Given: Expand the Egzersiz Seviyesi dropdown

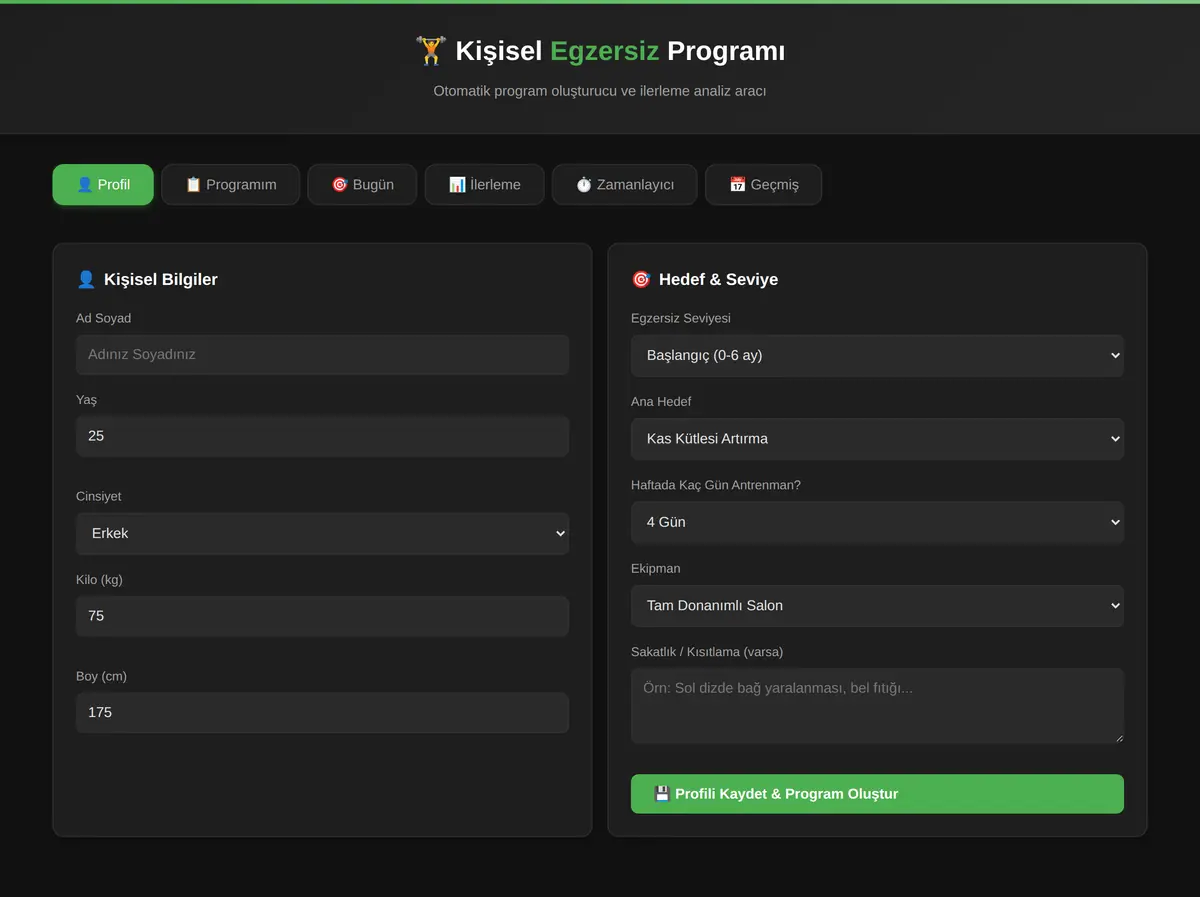Looking at the screenshot, I should pos(877,355).
